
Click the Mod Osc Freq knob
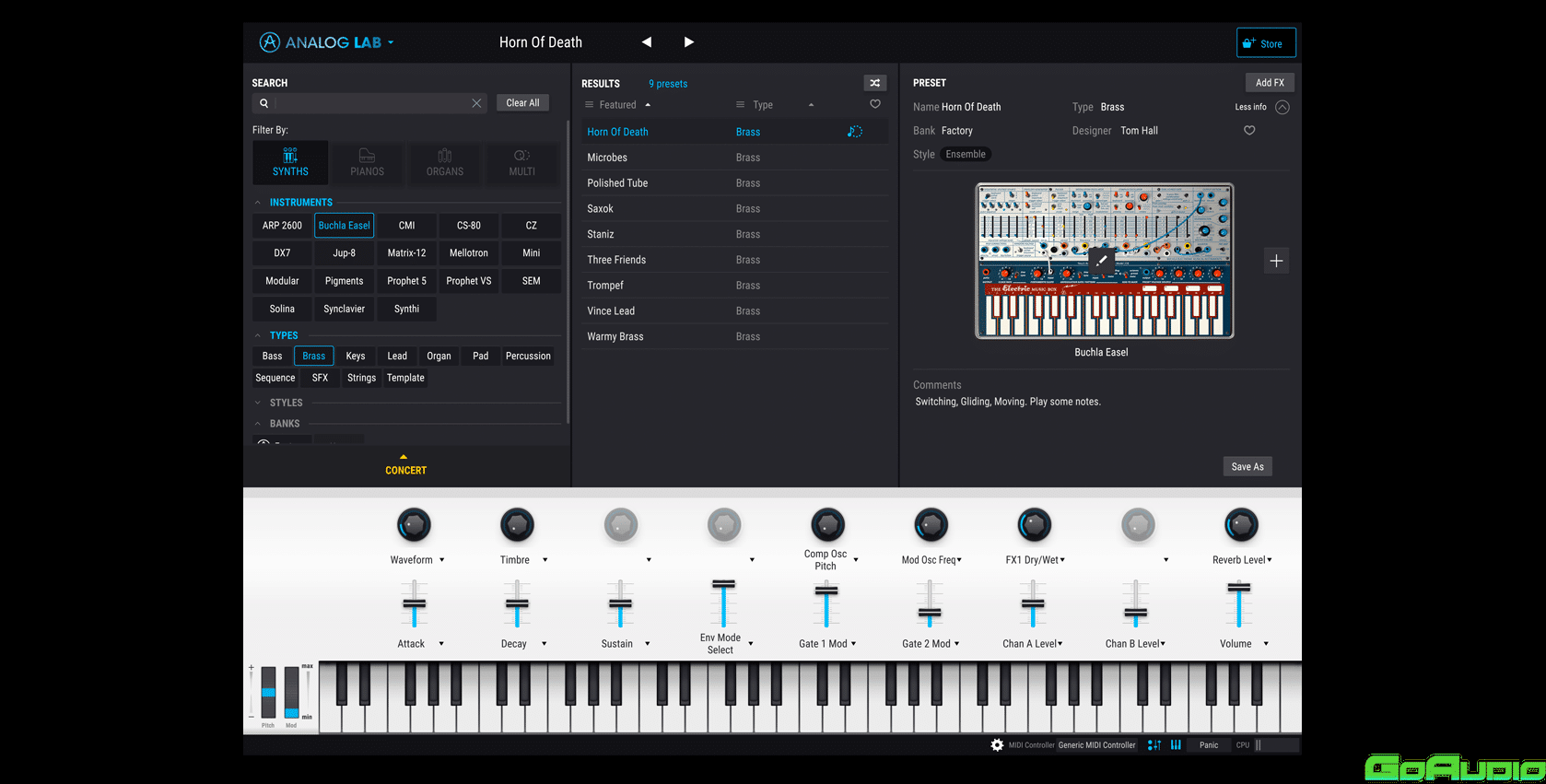point(931,525)
